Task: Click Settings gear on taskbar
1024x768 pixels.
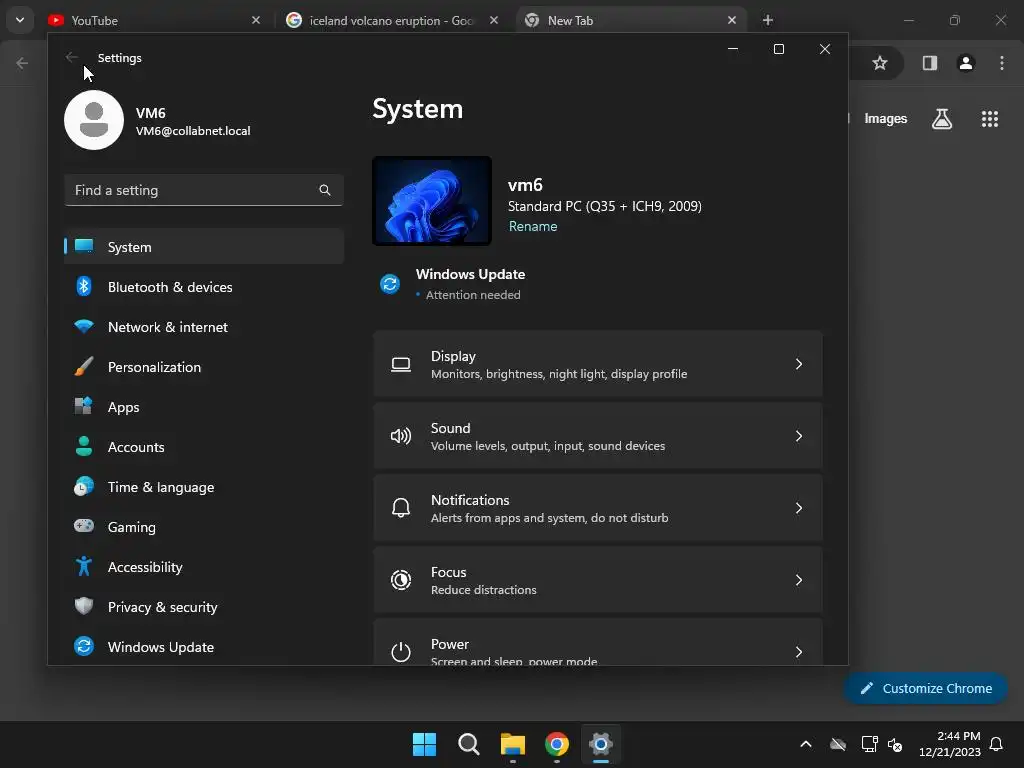Action: point(601,744)
